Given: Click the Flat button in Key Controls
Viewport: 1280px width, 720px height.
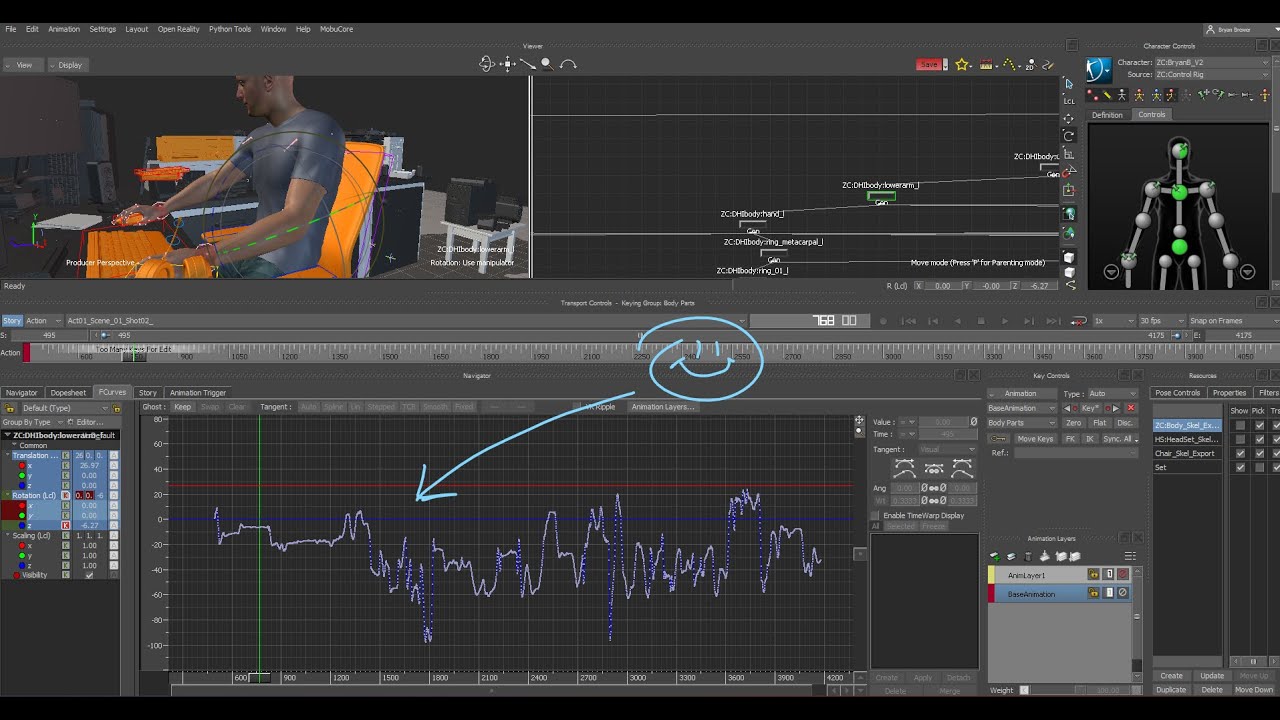Looking at the screenshot, I should [1099, 423].
